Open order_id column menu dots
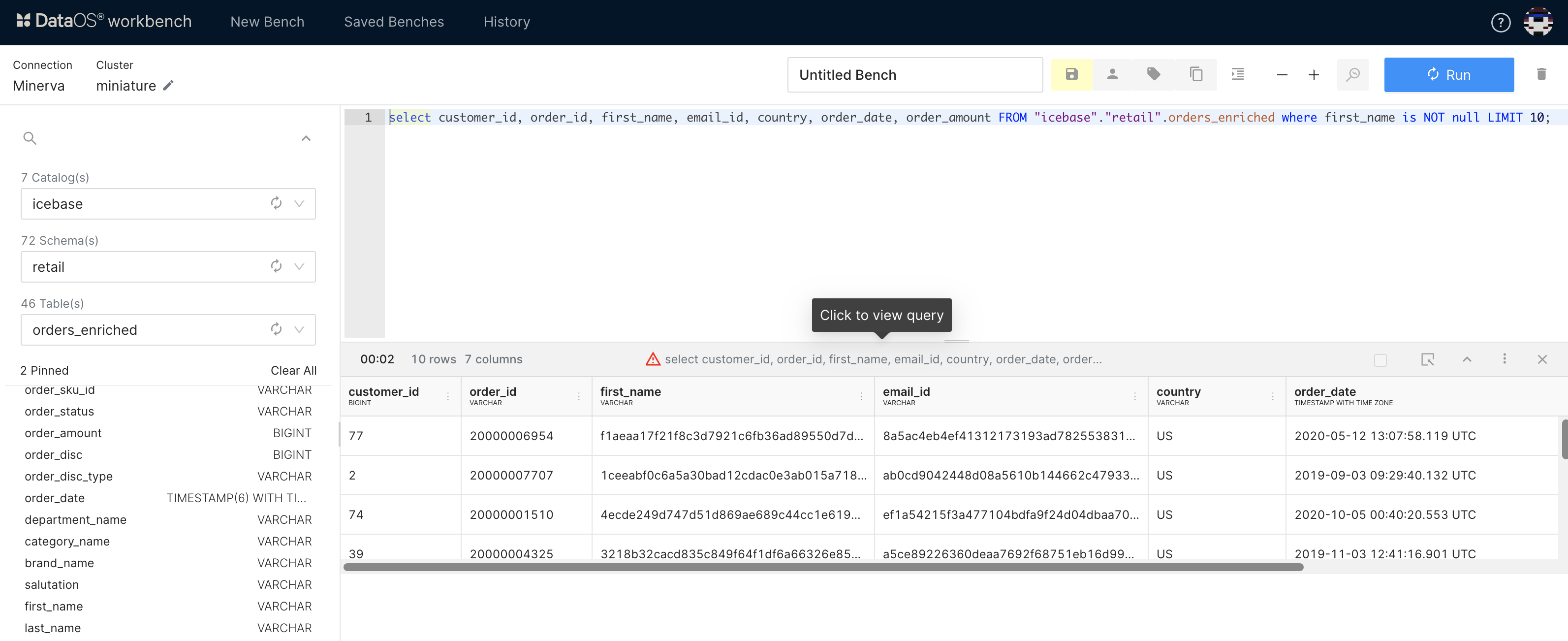1568x641 pixels. coord(578,396)
